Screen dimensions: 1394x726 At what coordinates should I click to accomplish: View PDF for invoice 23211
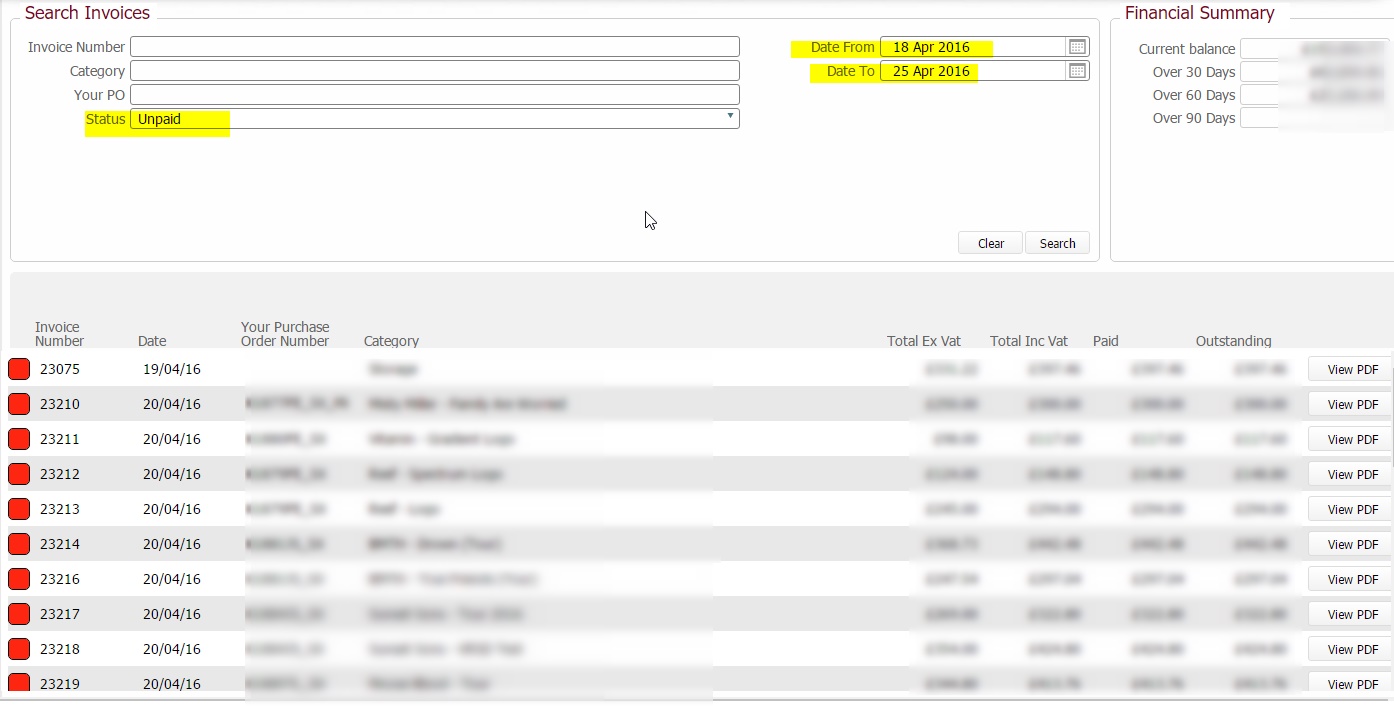tap(1352, 440)
